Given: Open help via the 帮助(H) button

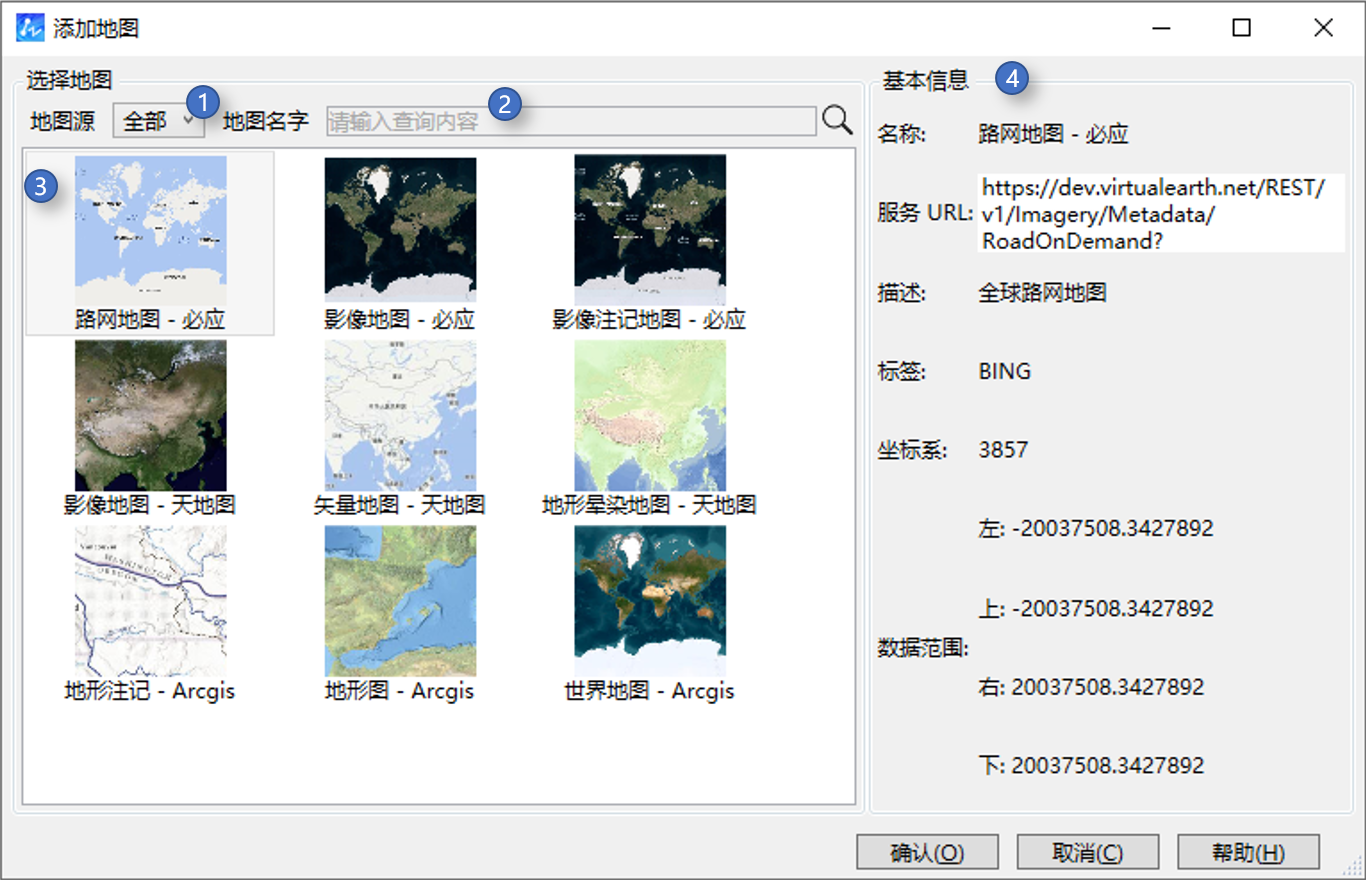Looking at the screenshot, I should coord(1248,852).
